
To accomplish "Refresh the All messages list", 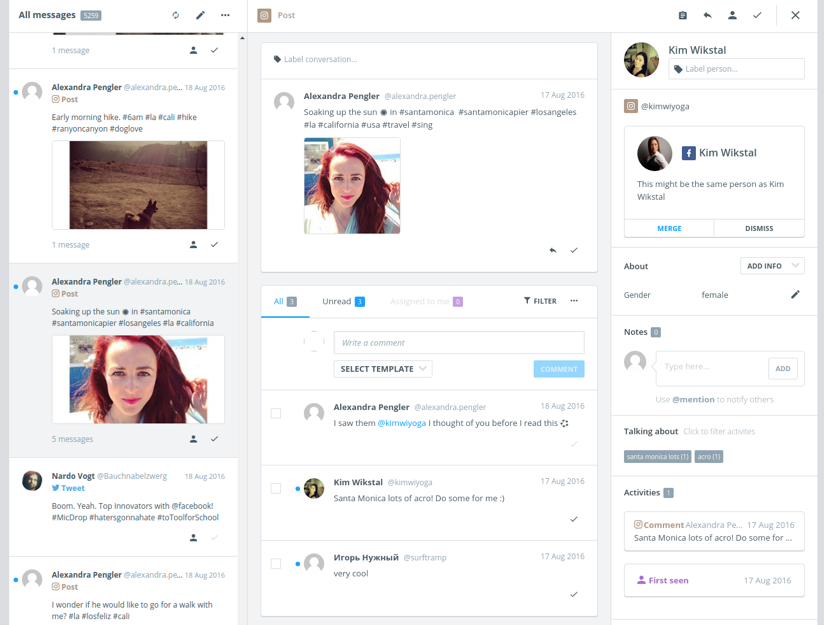I will point(176,15).
